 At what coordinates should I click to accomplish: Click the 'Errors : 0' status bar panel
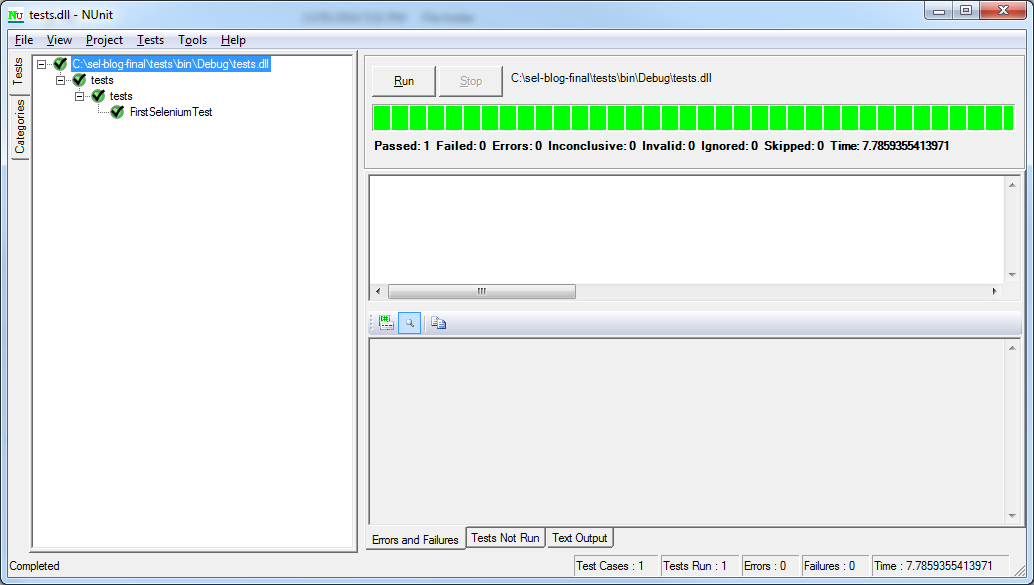point(770,566)
